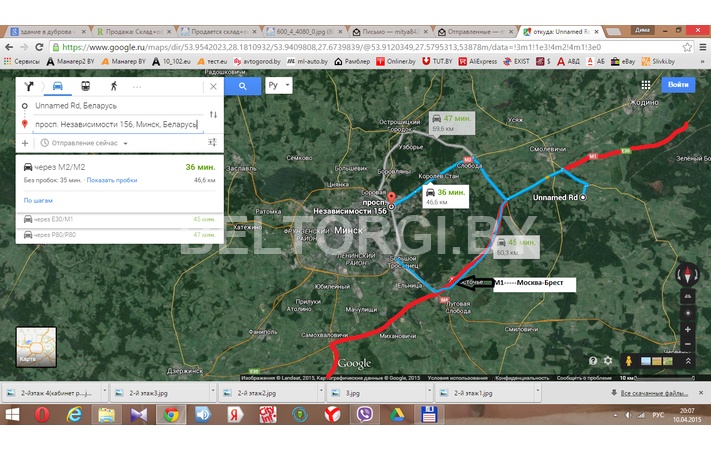Viewport: 711px width, 450px height.
Task: Select the route через M2/M2
Action: (120, 173)
